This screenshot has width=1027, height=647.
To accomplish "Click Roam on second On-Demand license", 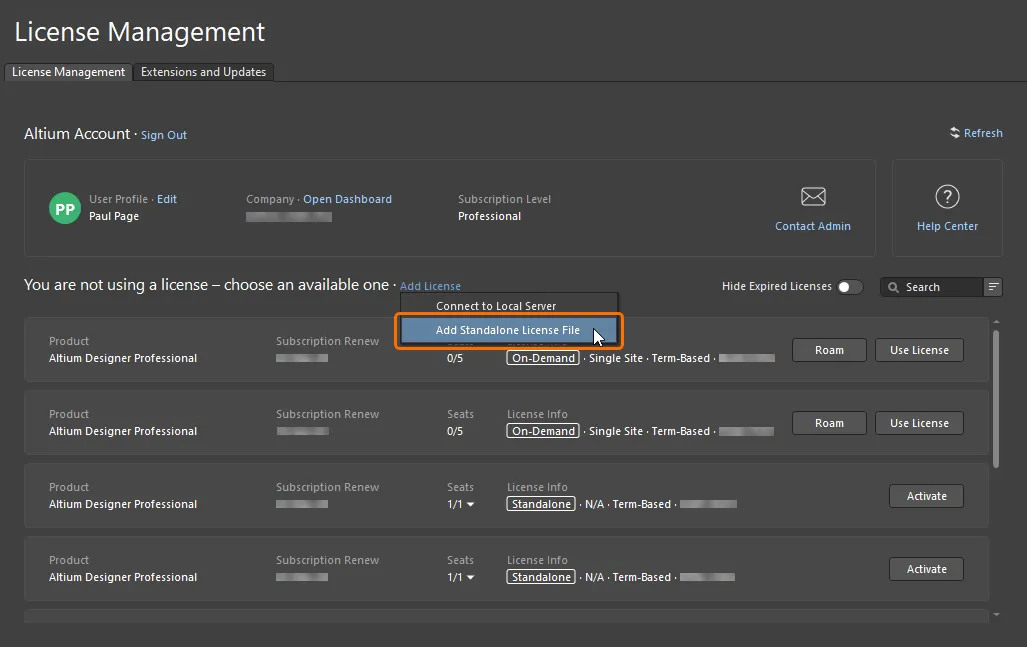I will point(829,423).
